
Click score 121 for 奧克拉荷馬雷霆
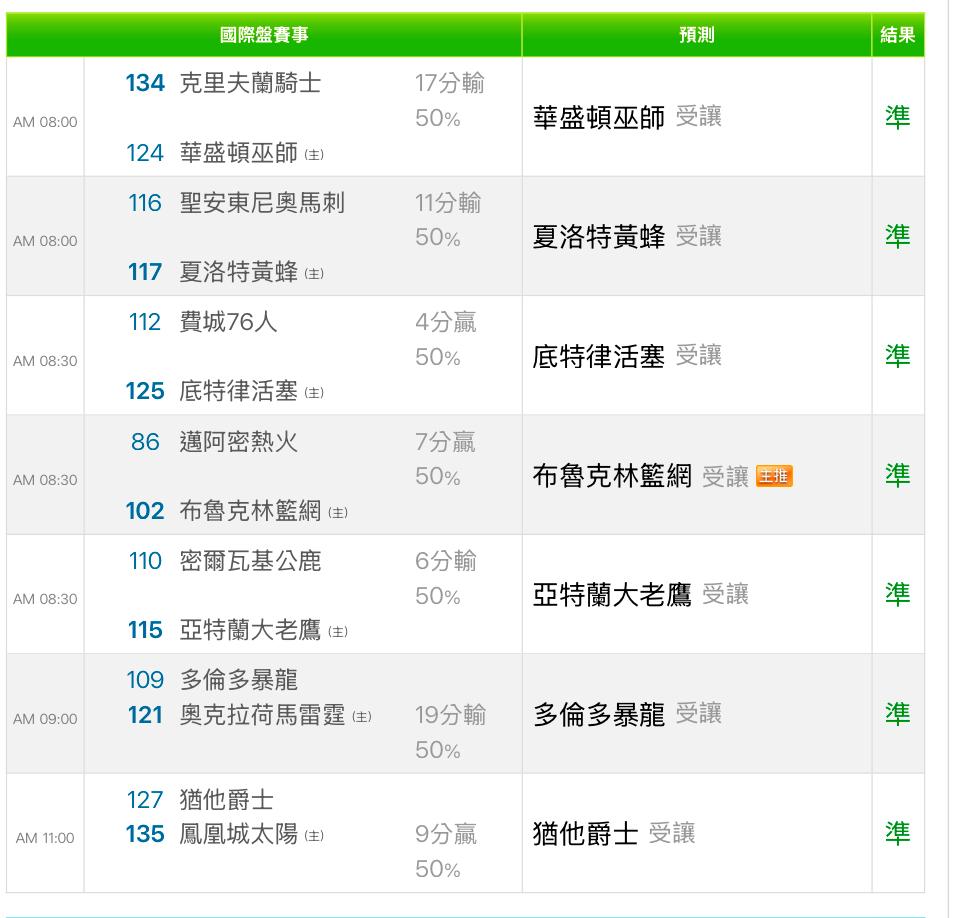145,715
